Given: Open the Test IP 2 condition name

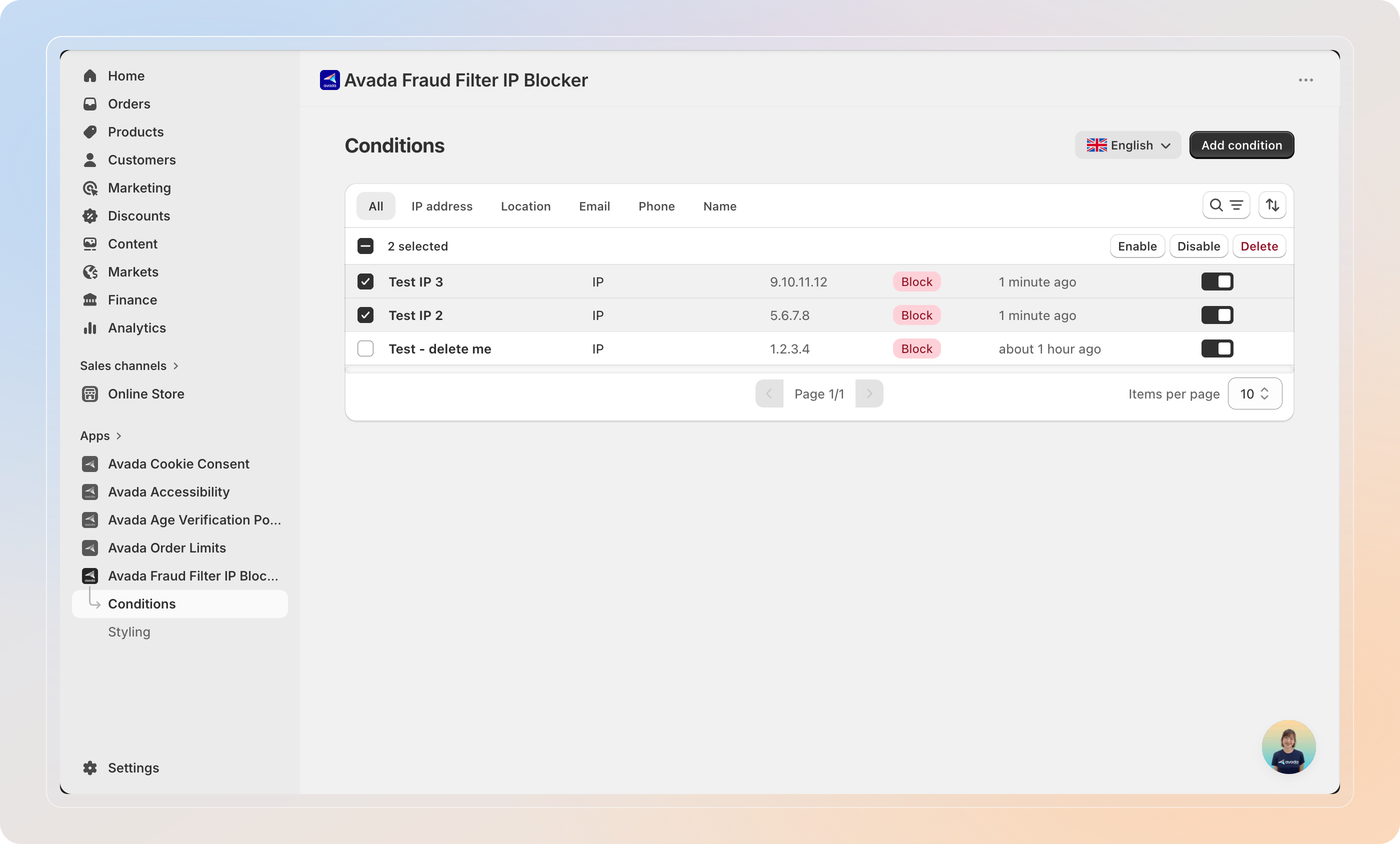Looking at the screenshot, I should click(415, 315).
